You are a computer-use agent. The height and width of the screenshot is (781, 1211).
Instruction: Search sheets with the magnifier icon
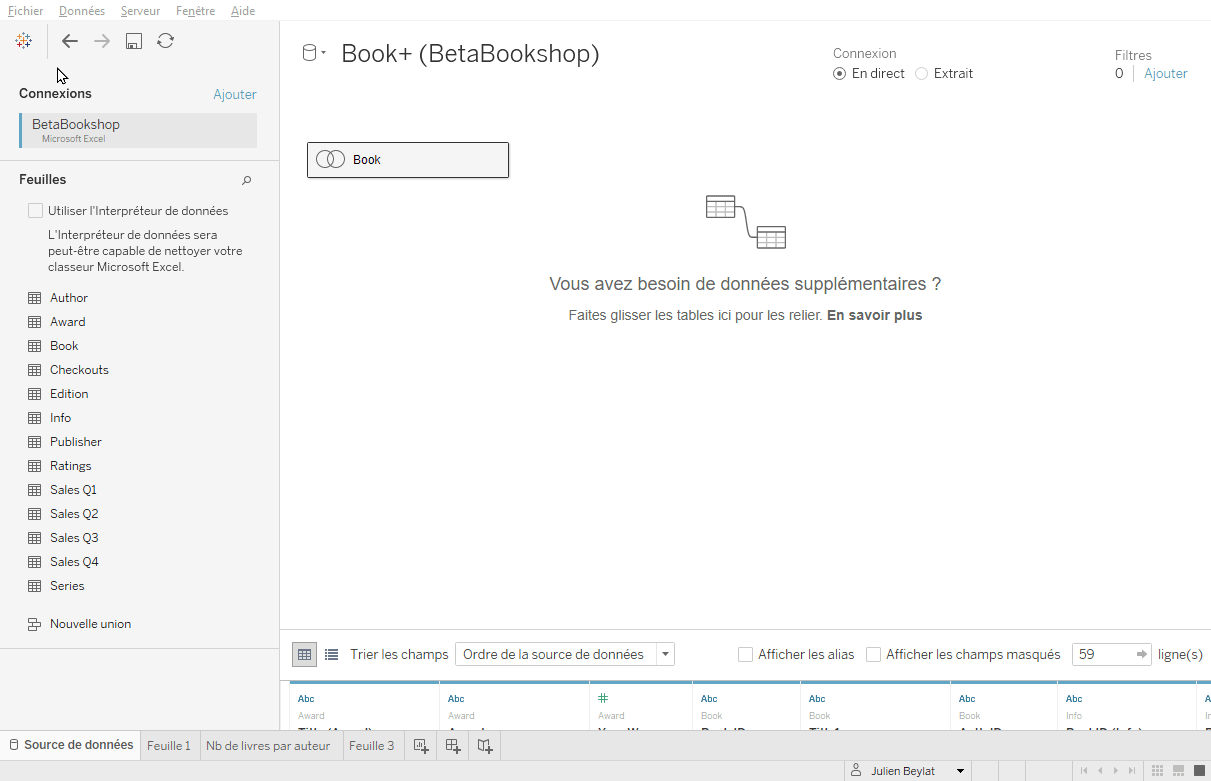247,180
